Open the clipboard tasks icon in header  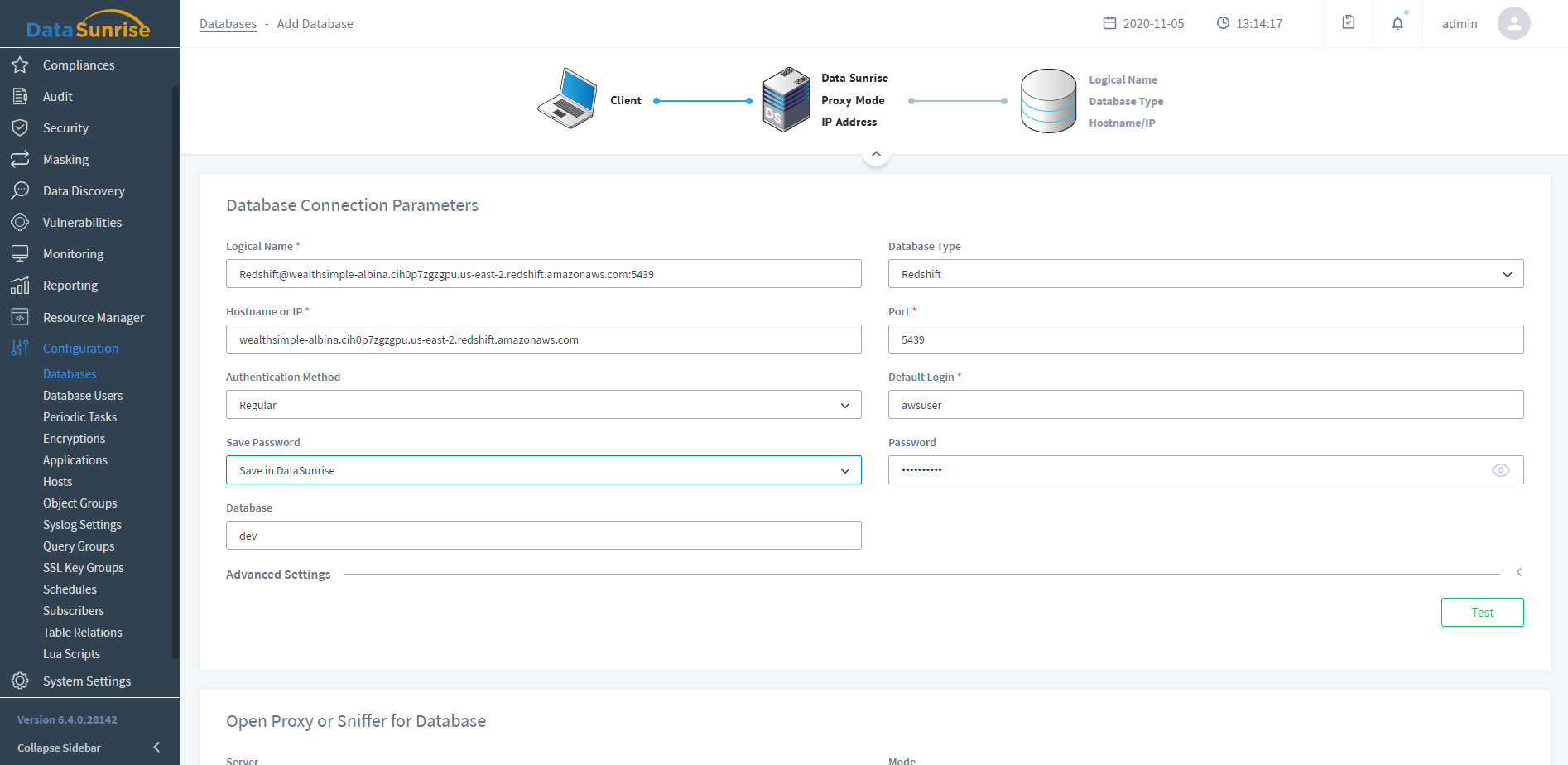(x=1349, y=23)
